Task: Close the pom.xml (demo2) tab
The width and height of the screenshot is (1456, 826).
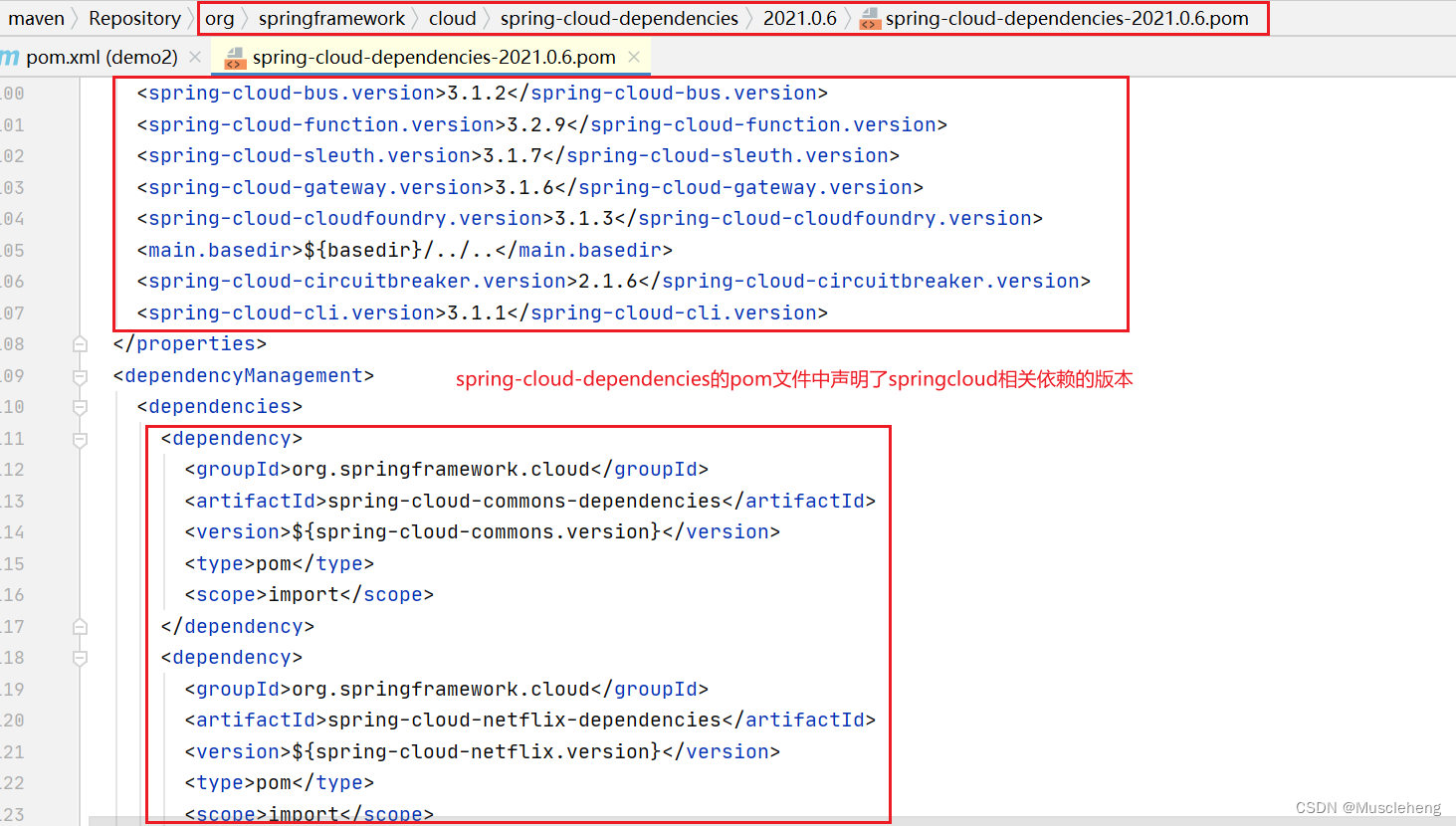Action: pyautogui.click(x=195, y=57)
